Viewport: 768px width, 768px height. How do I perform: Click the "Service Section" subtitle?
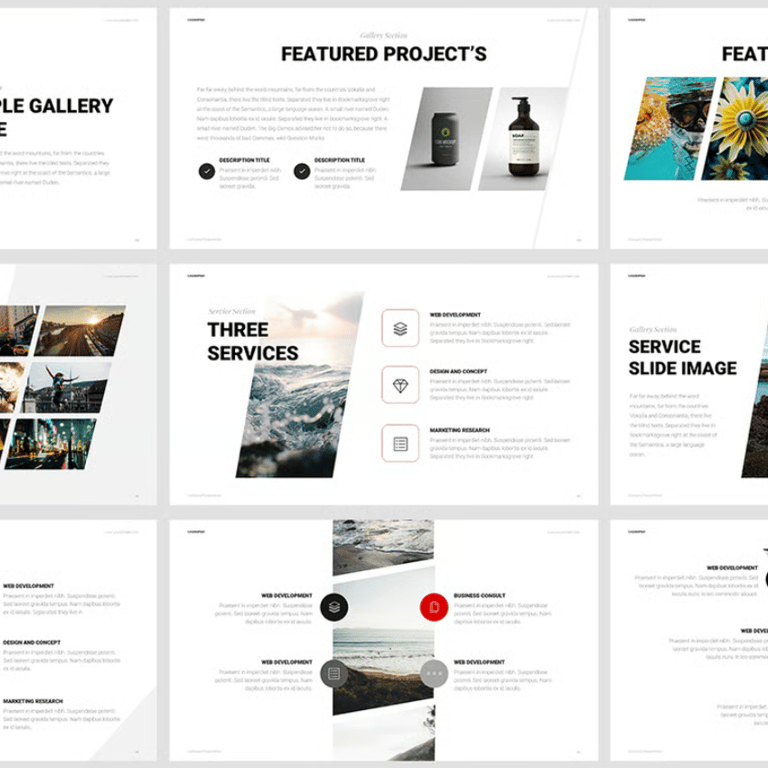232,312
